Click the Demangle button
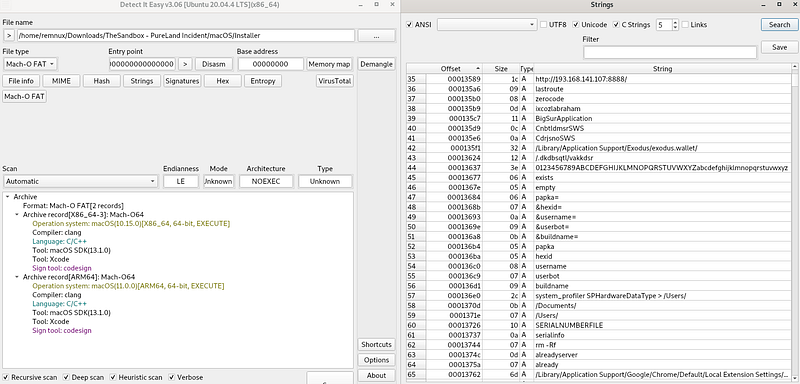800x384 pixels. (x=376, y=64)
